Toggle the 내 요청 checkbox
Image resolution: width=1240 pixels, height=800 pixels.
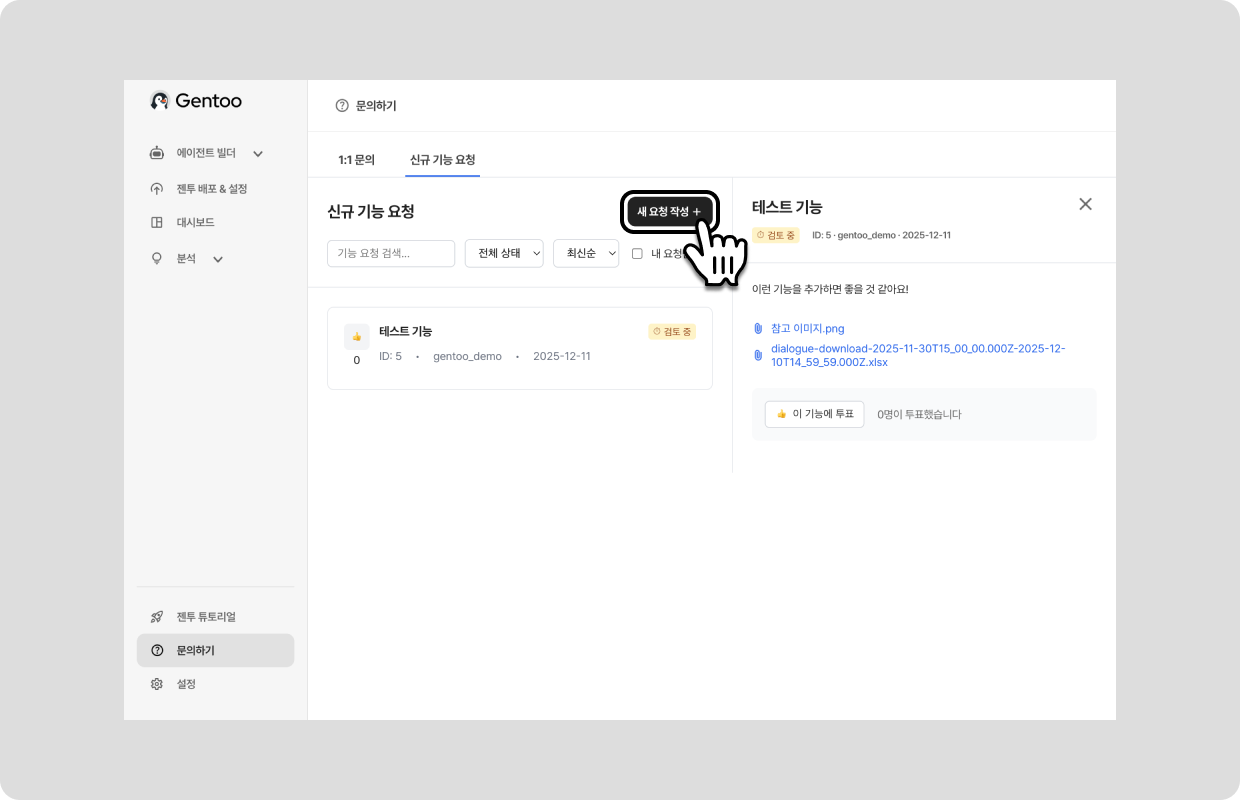[637, 254]
